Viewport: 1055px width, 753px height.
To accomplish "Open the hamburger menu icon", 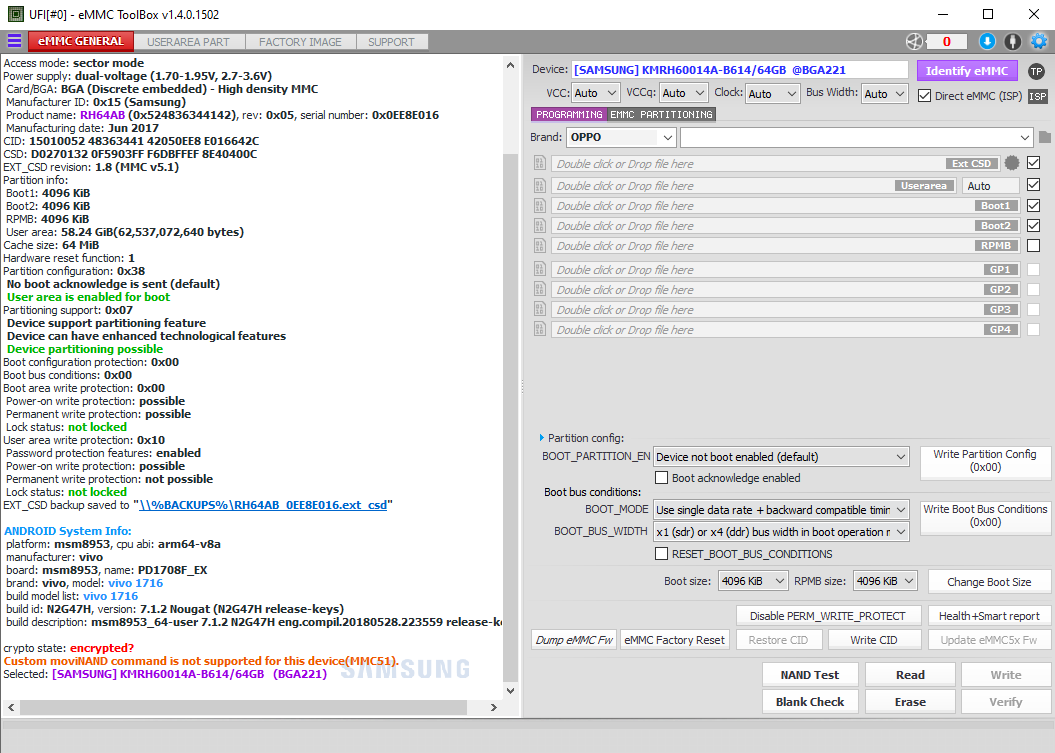I will pos(14,41).
